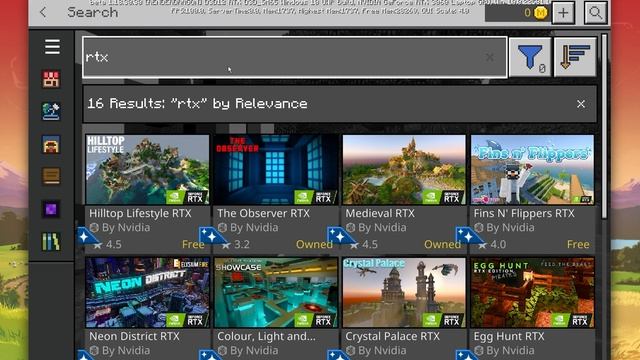Click the blue sparkle badge on Fins N' Flippers
Screen dimensions: 640x360
468,236
